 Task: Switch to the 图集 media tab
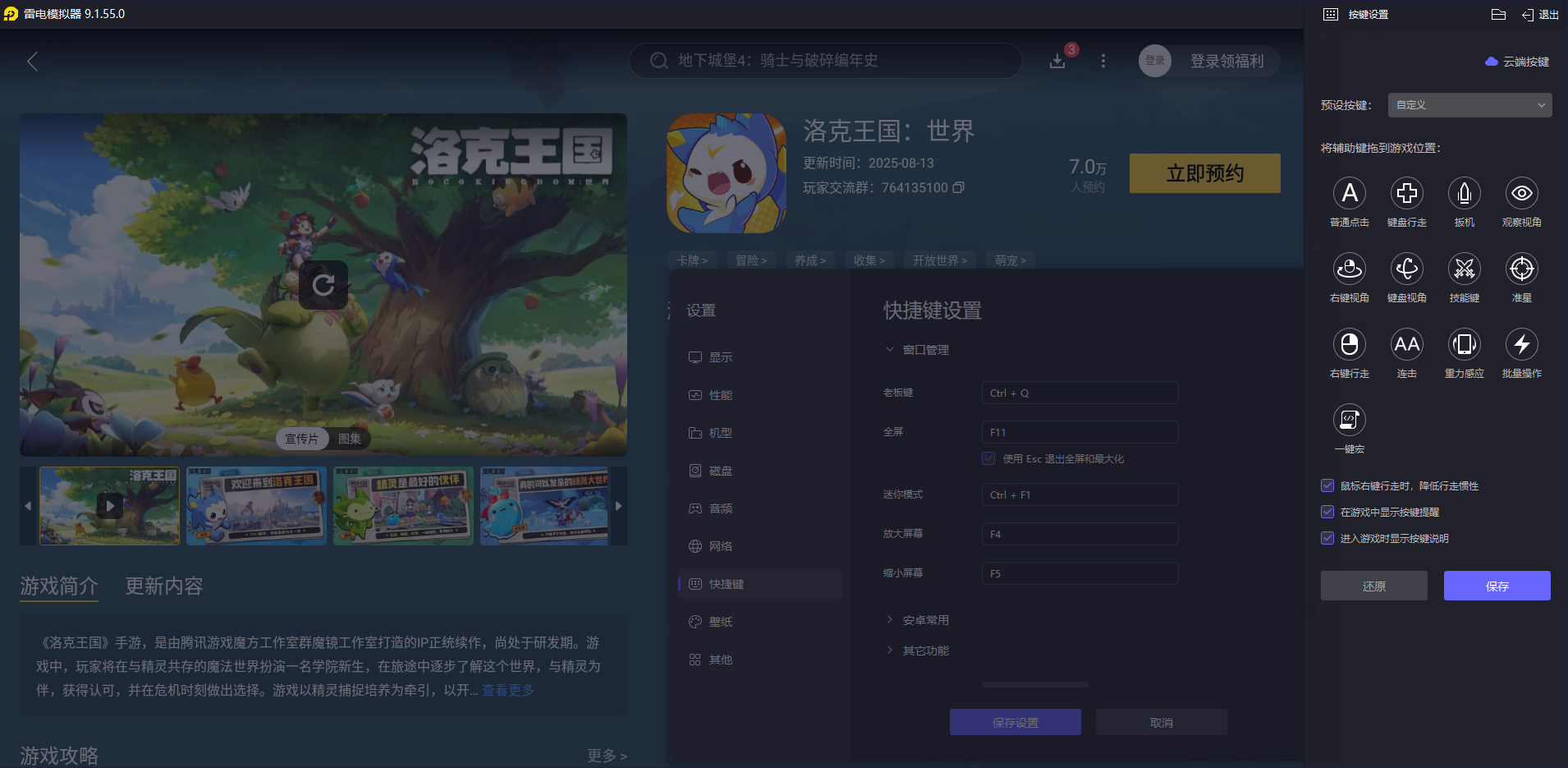(350, 439)
